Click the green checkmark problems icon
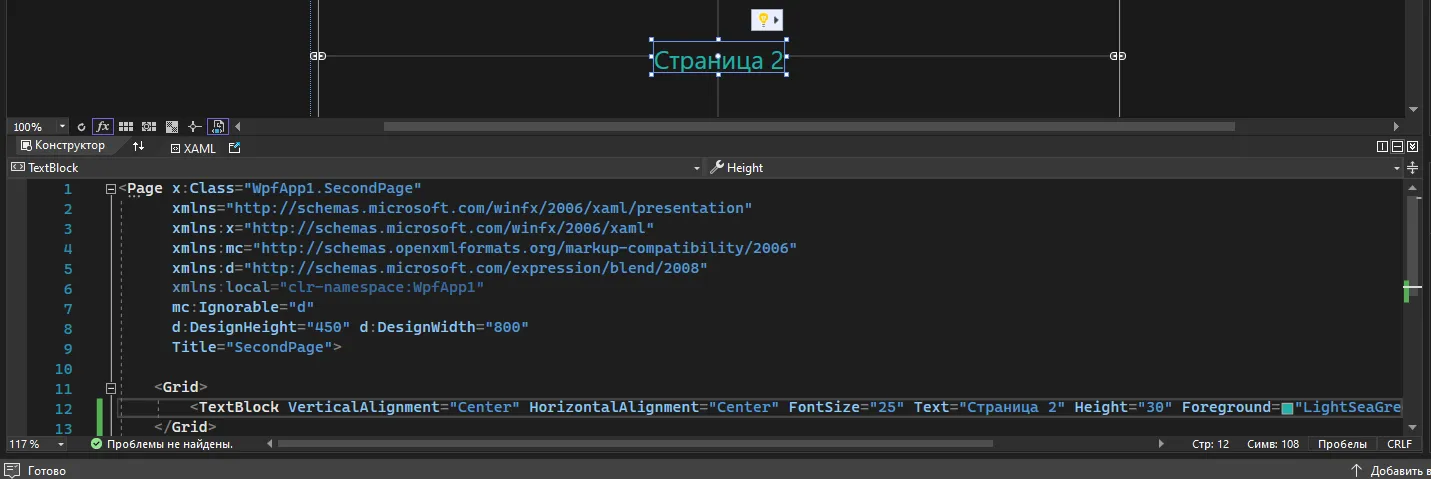 pyautogui.click(x=96, y=443)
